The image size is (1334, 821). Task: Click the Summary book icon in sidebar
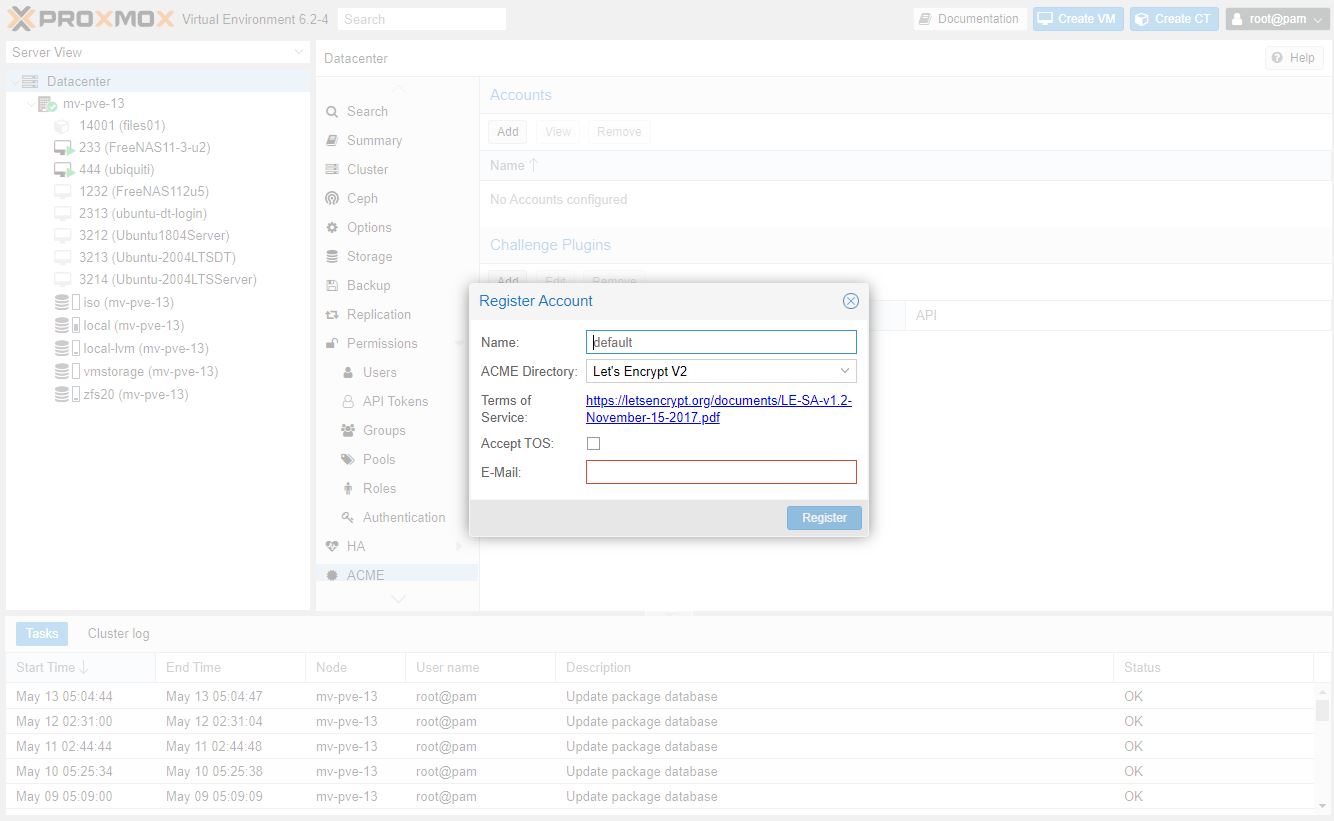(332, 141)
